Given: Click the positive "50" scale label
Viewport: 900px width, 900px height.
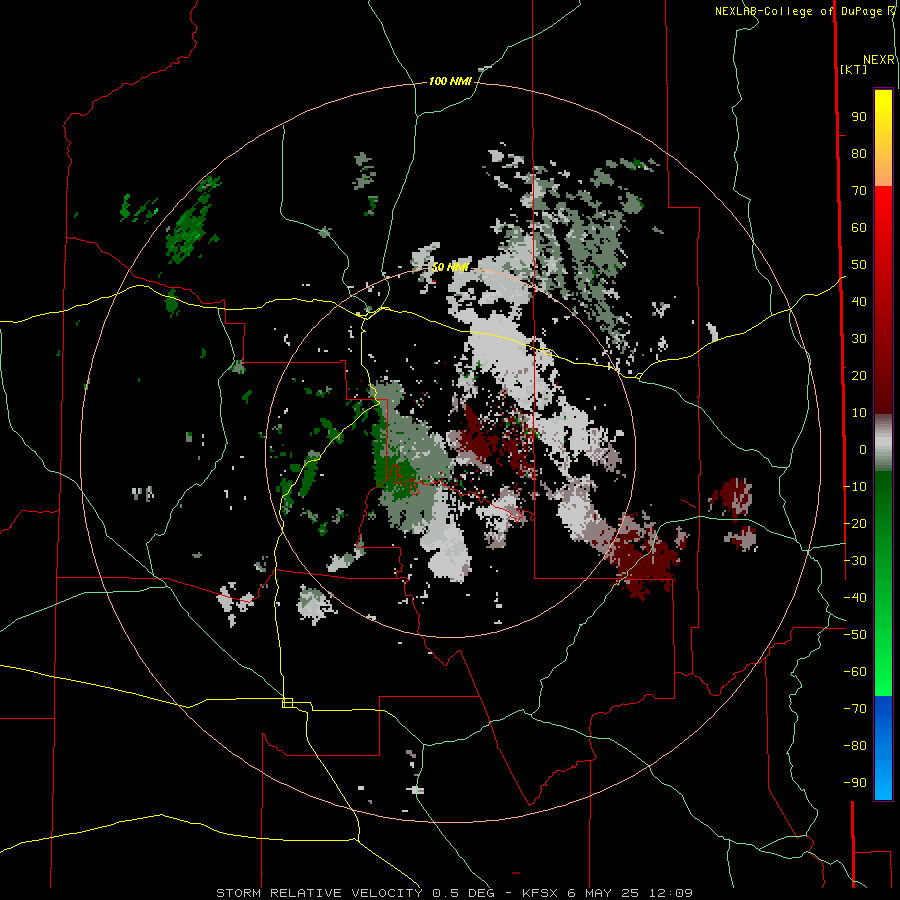Looking at the screenshot, I should (x=859, y=265).
